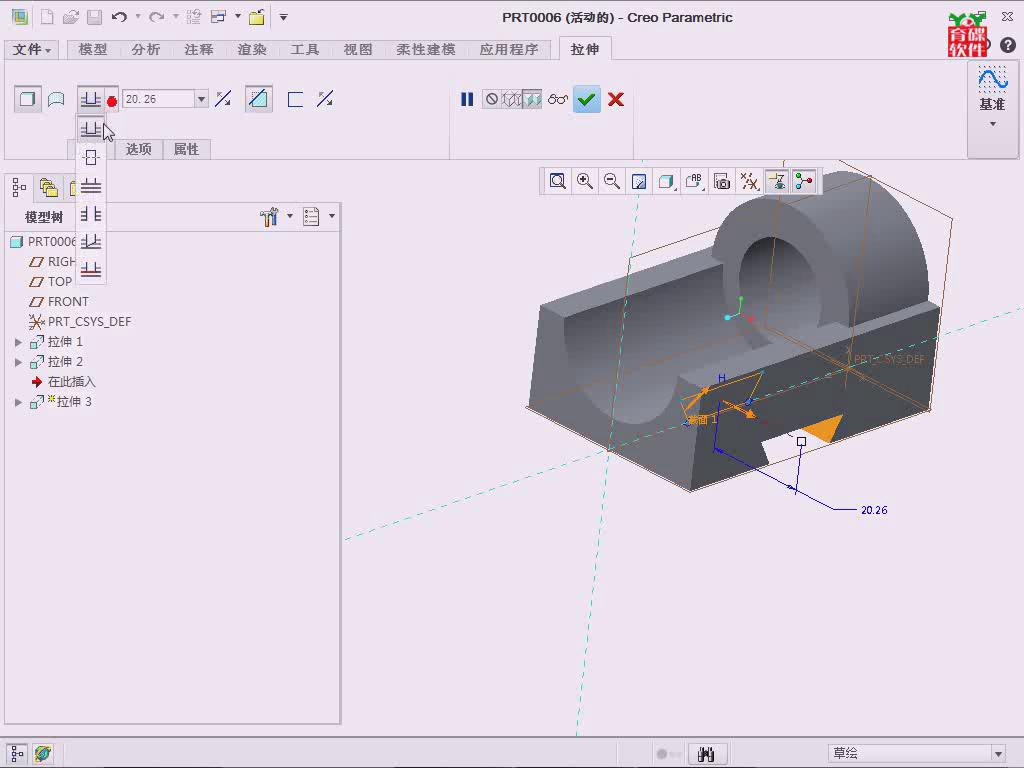The height and width of the screenshot is (768, 1024).
Task: Open the view manager camera icon
Action: 722,181
